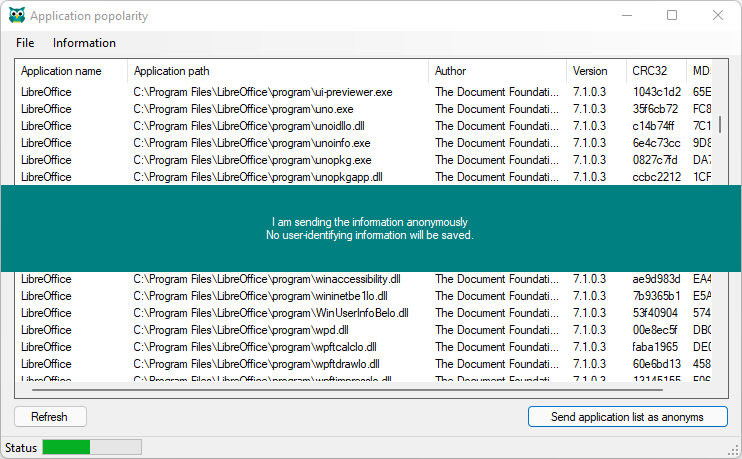Click version 7.1.0.3 in the wpftcalclo.dll row
The height and width of the screenshot is (459, 742).
pyautogui.click(x=589, y=347)
